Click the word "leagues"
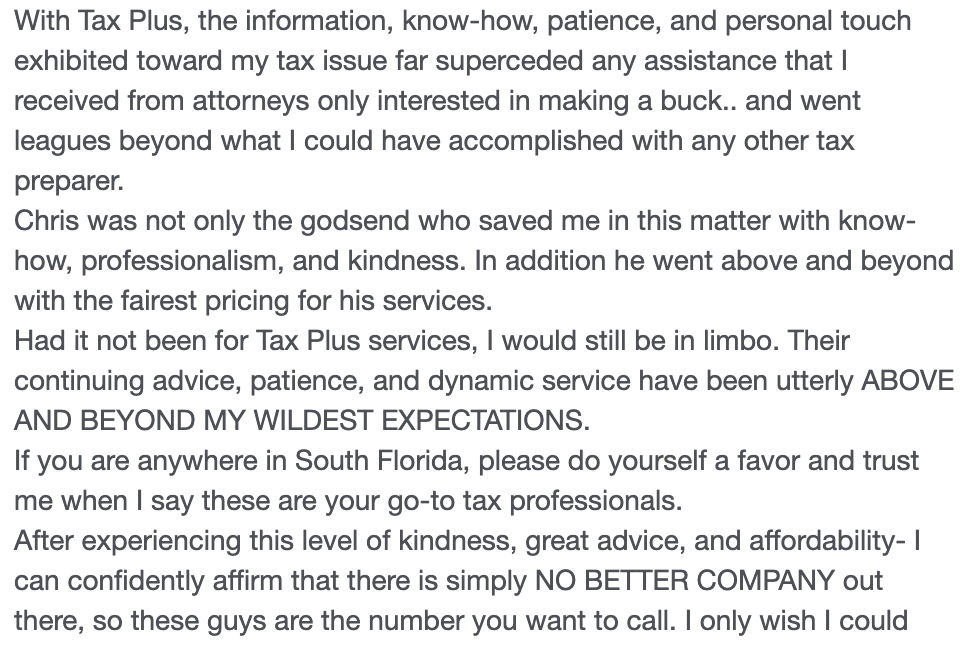 62,140
